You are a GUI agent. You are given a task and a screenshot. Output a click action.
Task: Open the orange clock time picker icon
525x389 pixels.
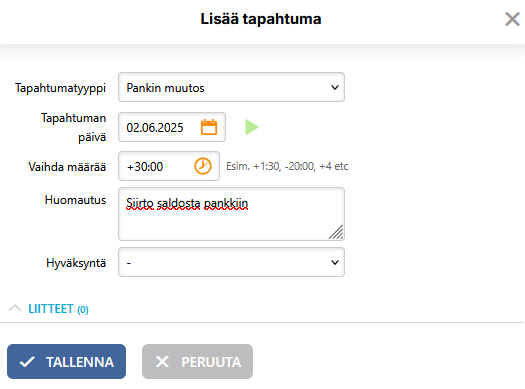(x=203, y=166)
